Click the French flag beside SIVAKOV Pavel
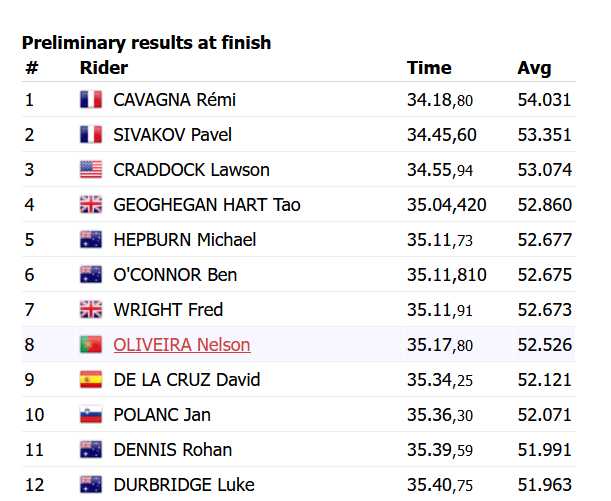 point(91,135)
